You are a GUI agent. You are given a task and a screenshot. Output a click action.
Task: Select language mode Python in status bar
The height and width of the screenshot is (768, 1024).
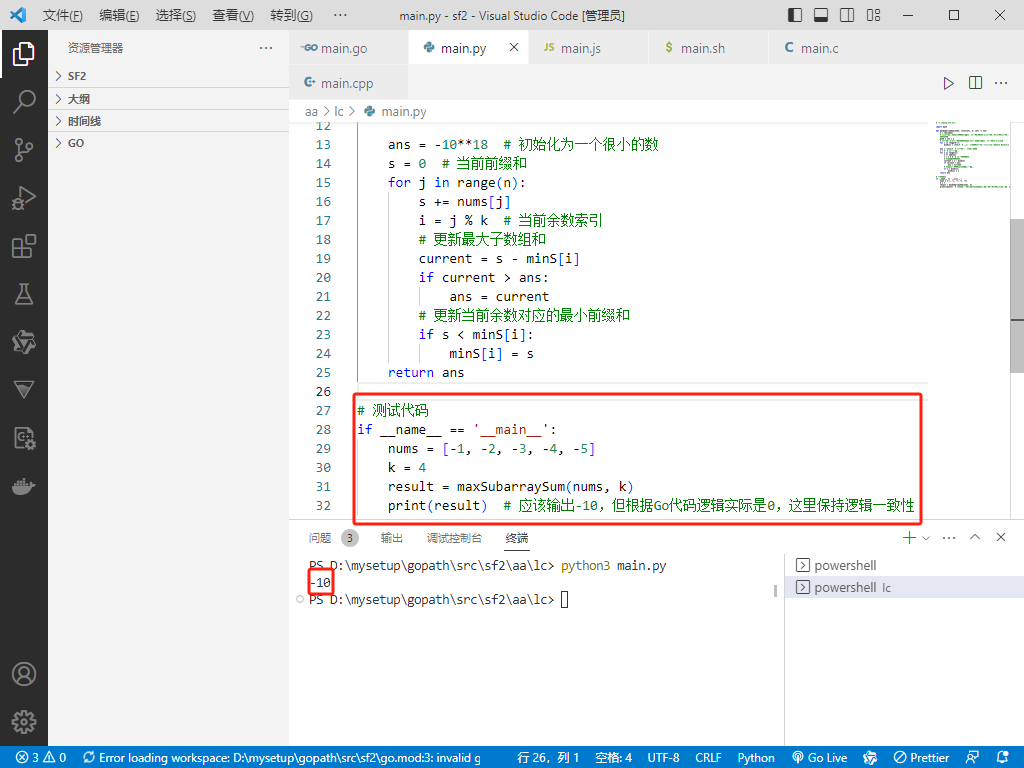click(756, 758)
